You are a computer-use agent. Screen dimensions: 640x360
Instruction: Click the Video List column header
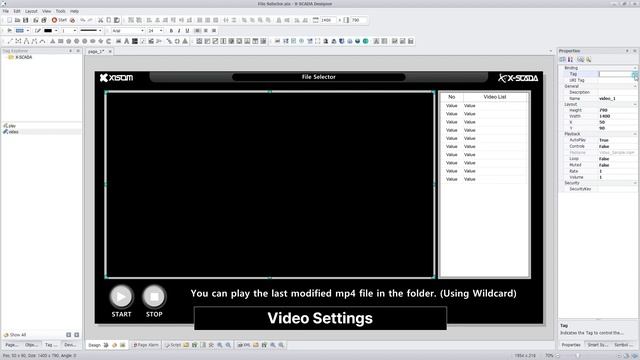tap(495, 97)
